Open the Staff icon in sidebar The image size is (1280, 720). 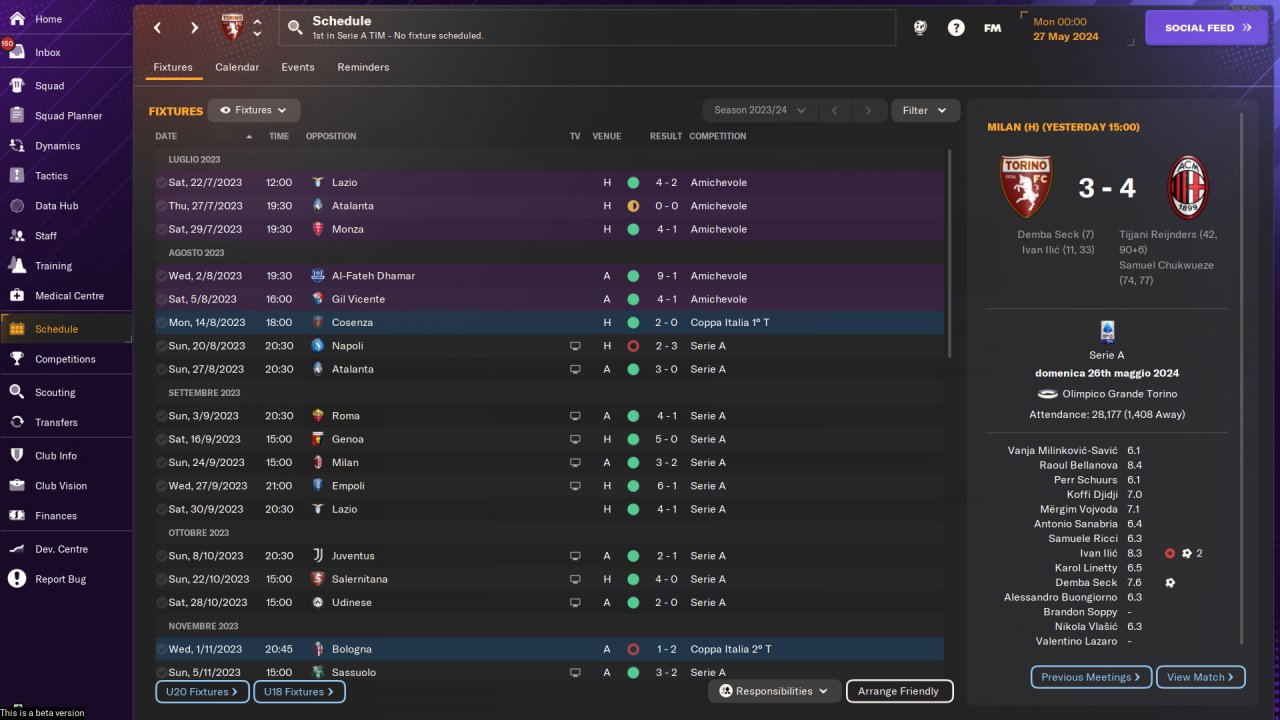point(17,236)
